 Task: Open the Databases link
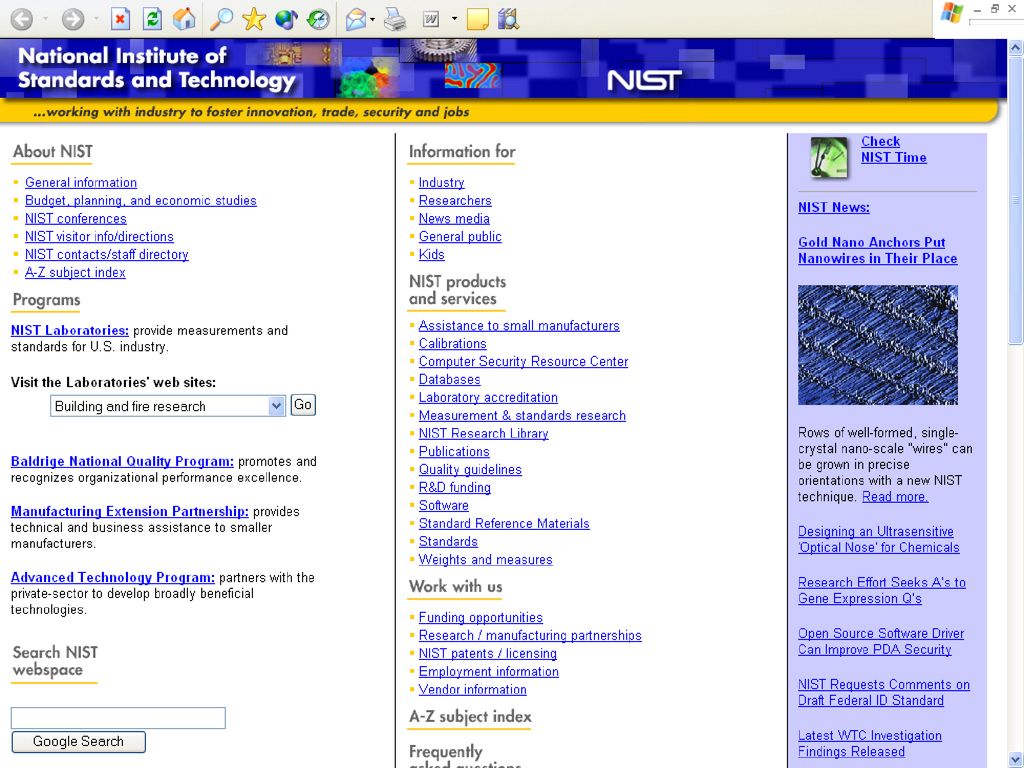coord(449,379)
